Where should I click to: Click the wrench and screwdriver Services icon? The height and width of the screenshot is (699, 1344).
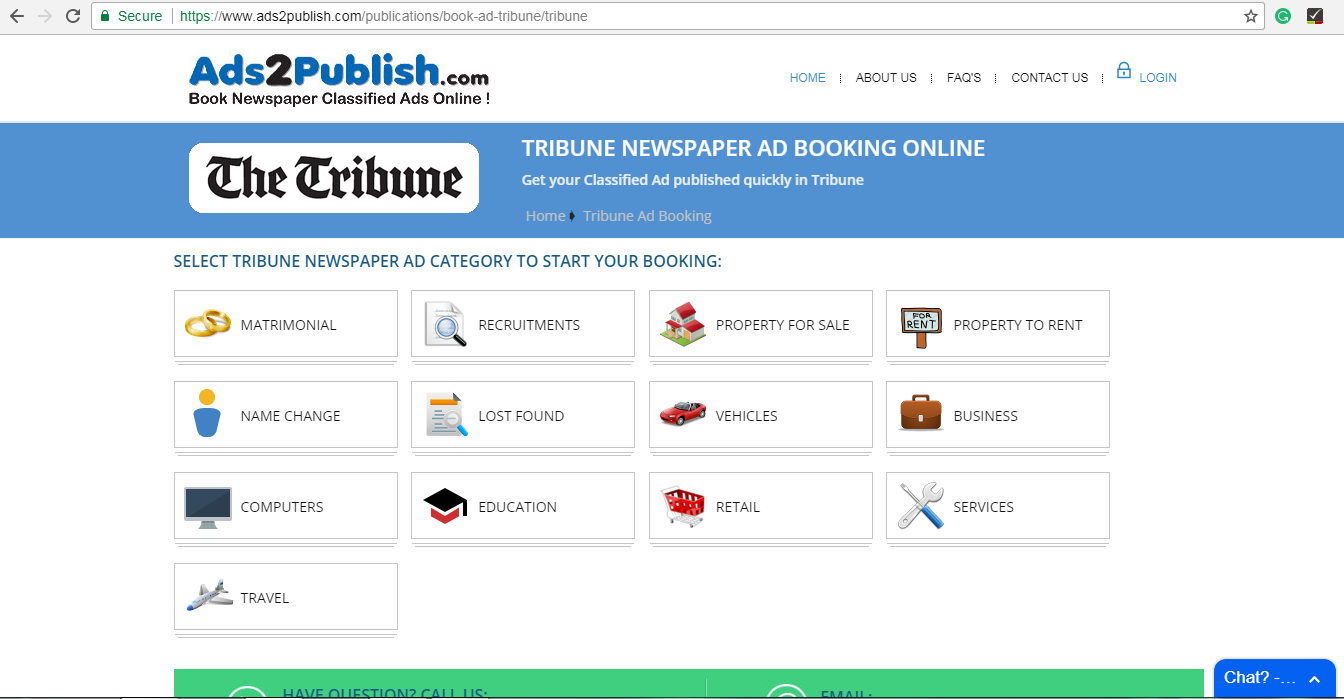(x=919, y=506)
